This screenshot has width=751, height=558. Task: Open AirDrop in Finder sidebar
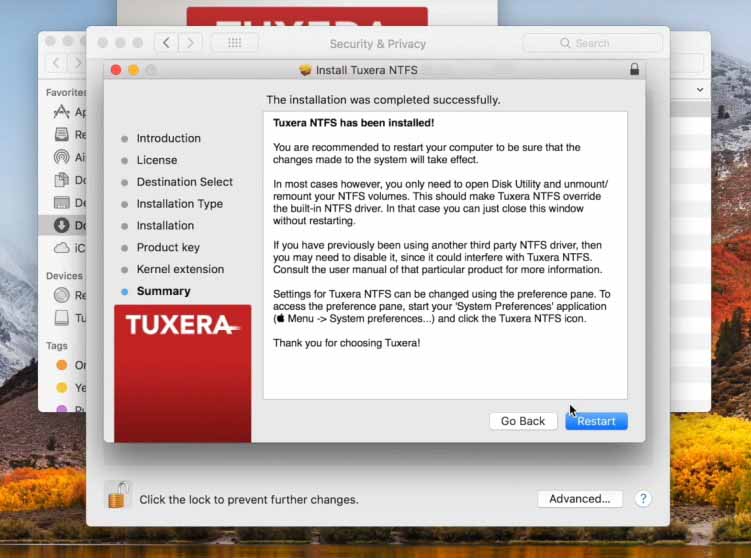pyautogui.click(x=69, y=157)
